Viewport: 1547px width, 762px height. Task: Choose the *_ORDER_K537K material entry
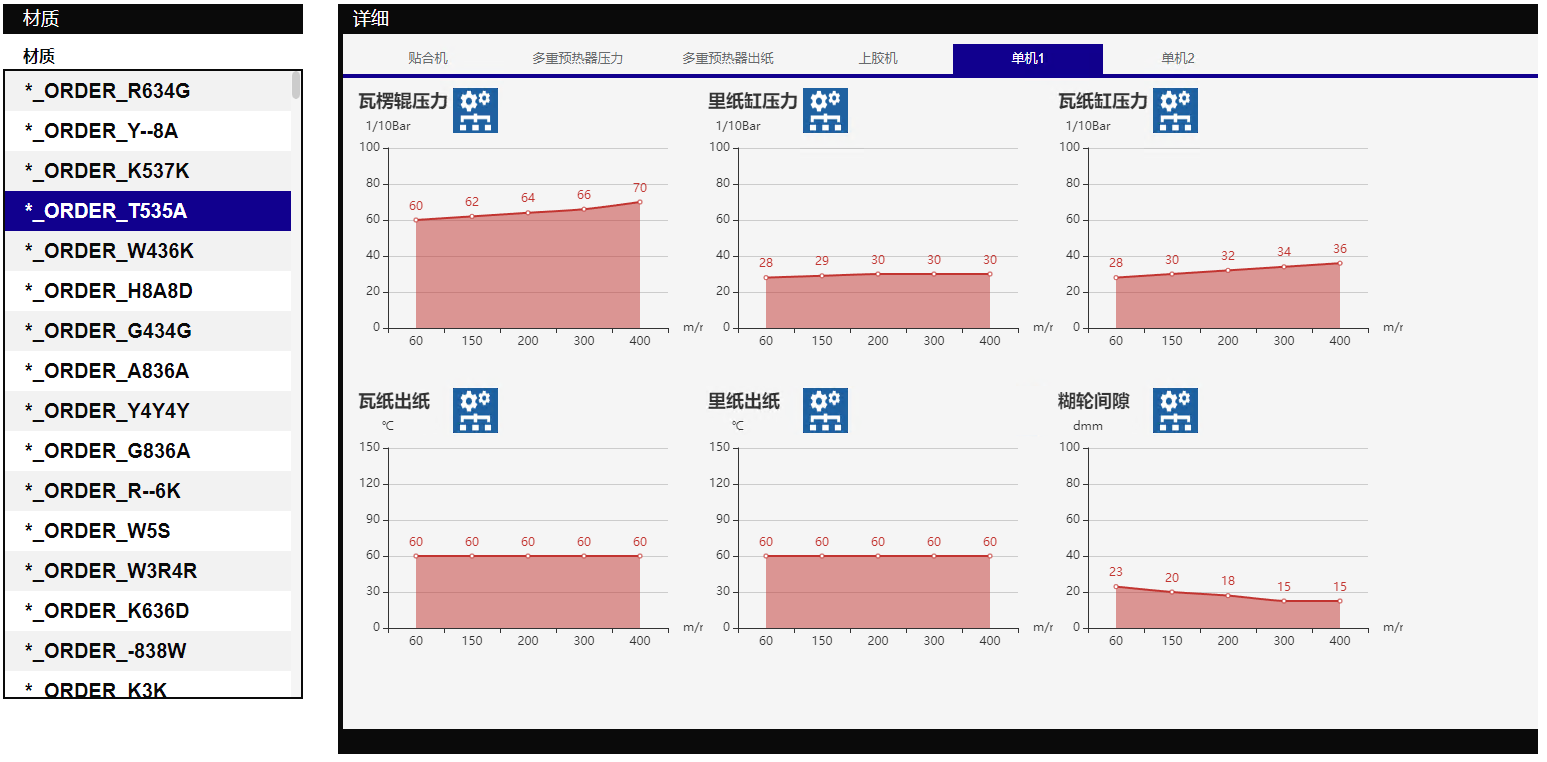(x=148, y=171)
